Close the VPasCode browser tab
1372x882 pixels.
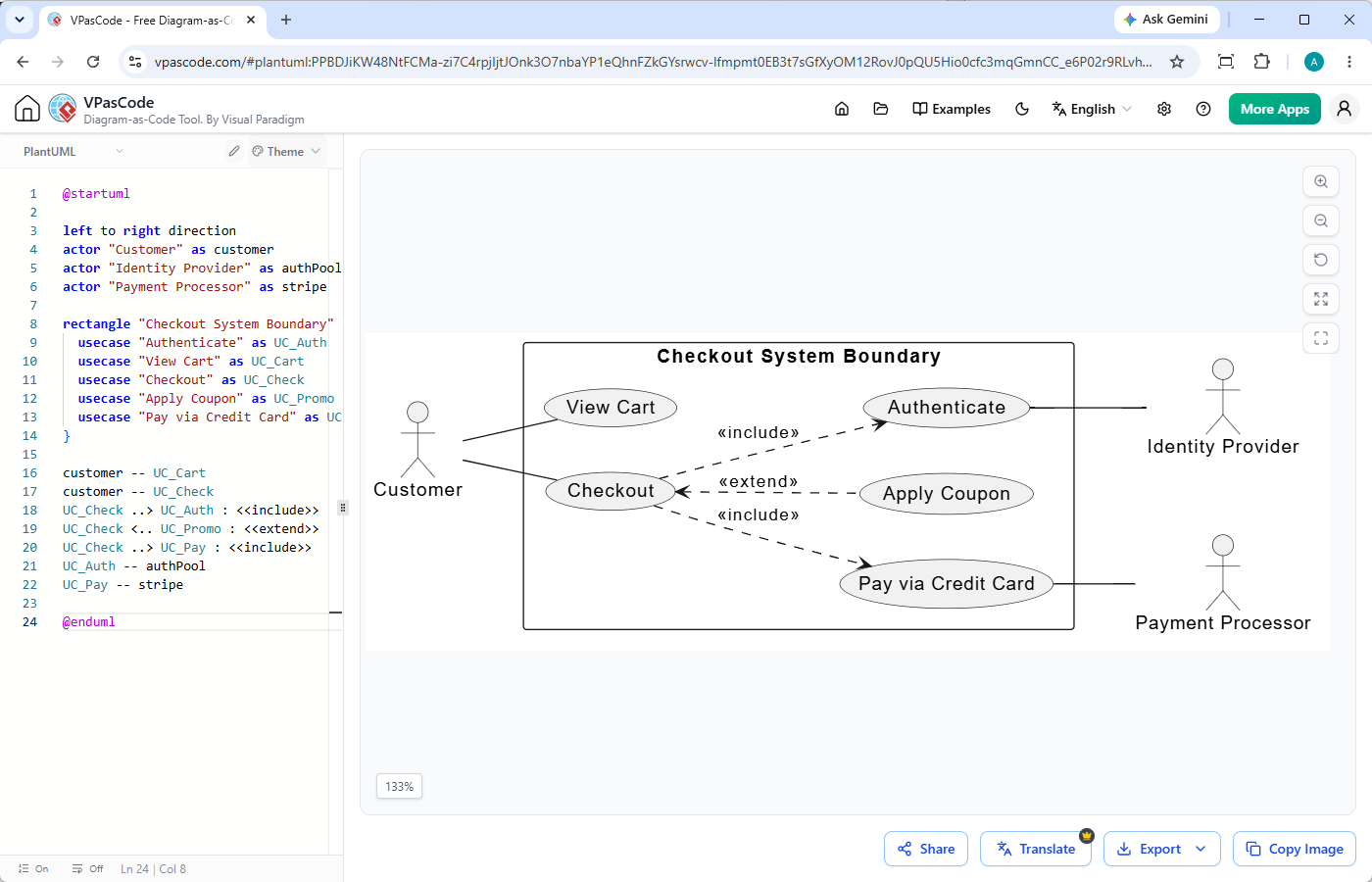(251, 20)
